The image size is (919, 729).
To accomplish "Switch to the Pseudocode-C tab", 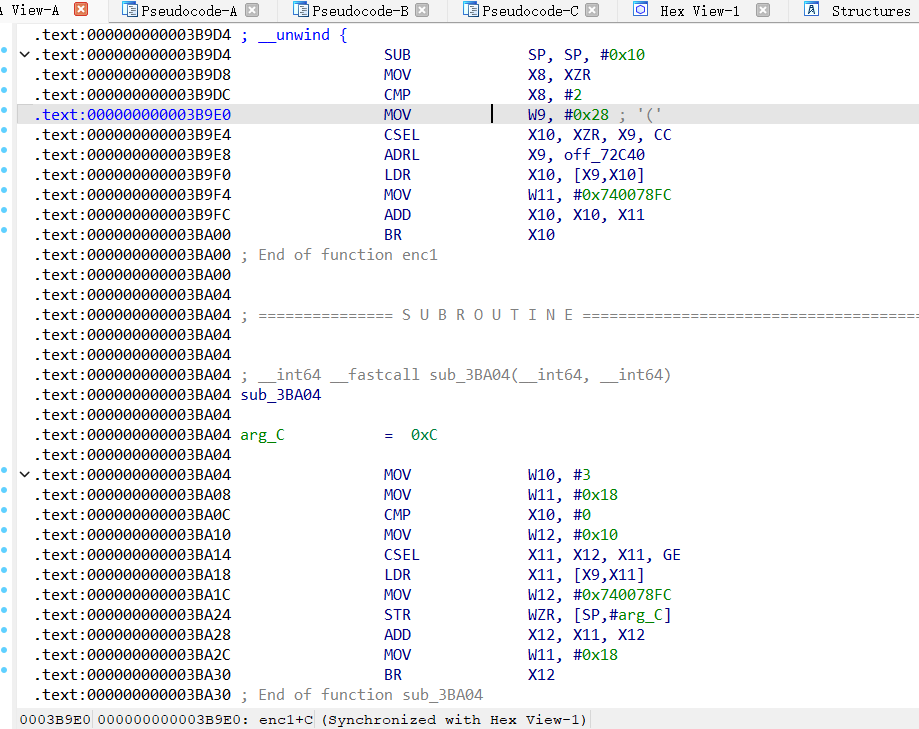I will click(x=530, y=11).
